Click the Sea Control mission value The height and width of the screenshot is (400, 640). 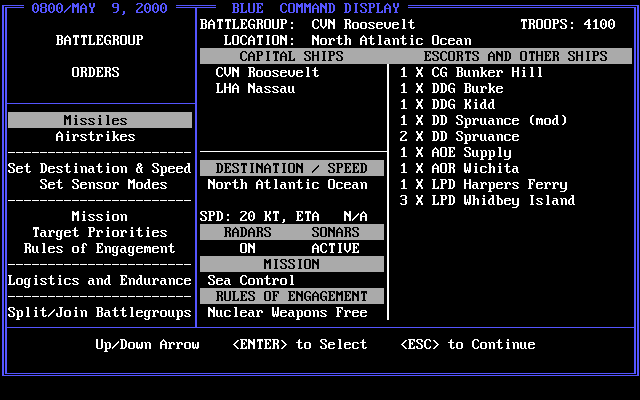pos(251,280)
